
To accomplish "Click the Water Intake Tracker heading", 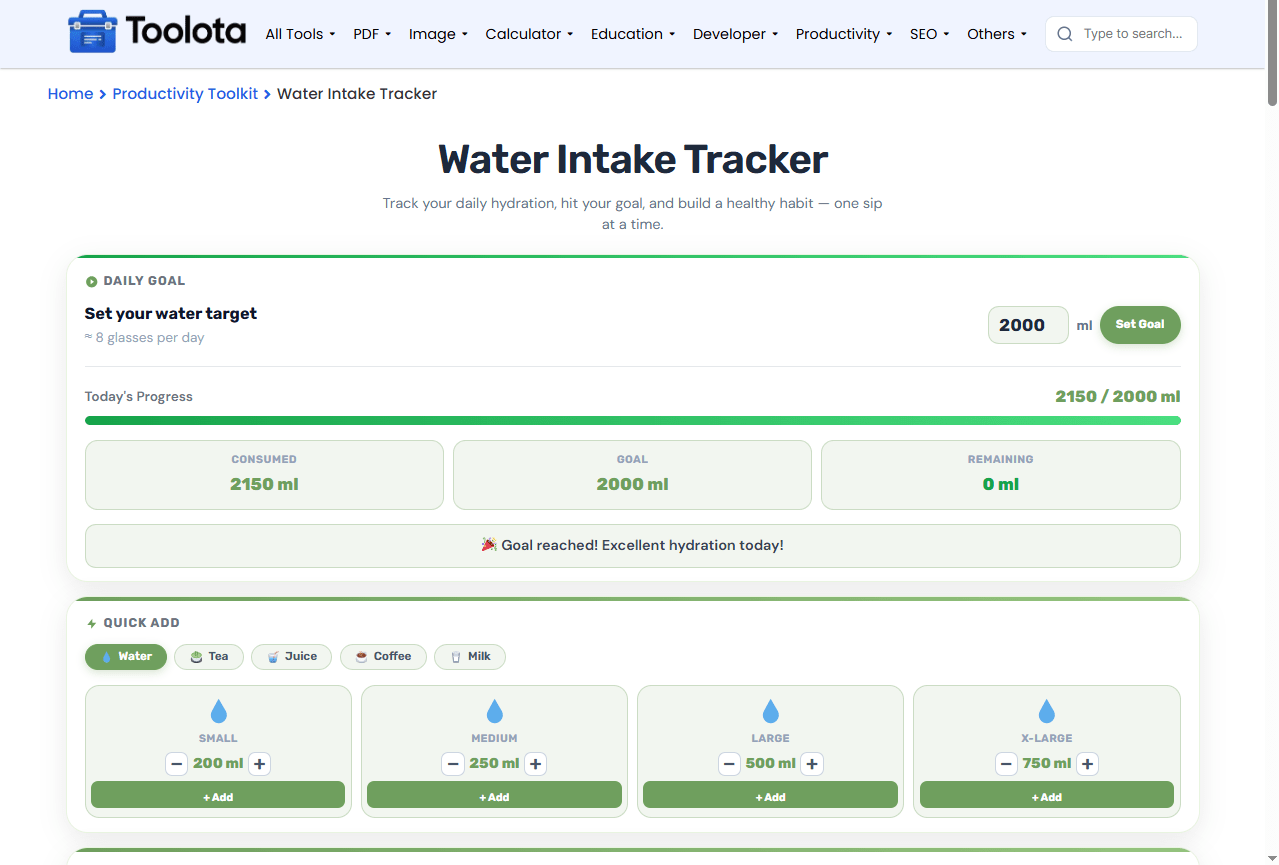I will click(633, 160).
